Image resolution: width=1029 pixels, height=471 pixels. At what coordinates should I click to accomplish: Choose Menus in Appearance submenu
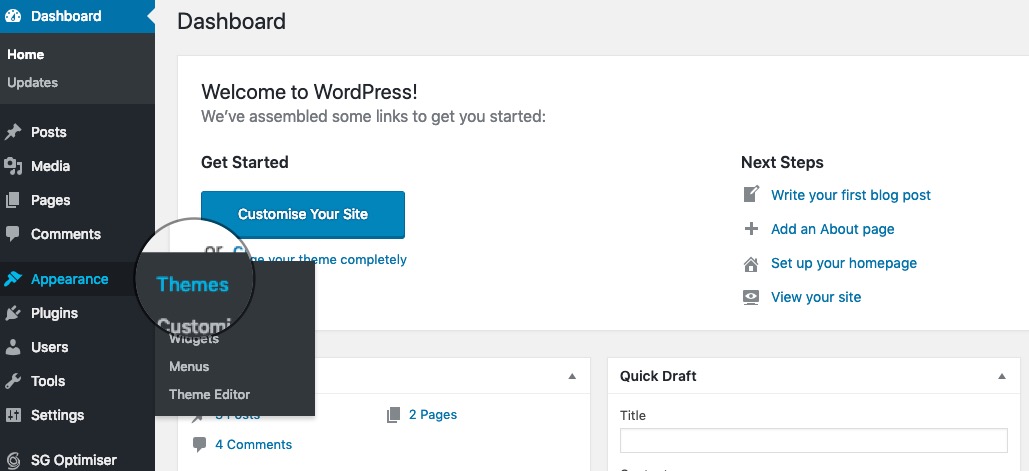point(189,367)
